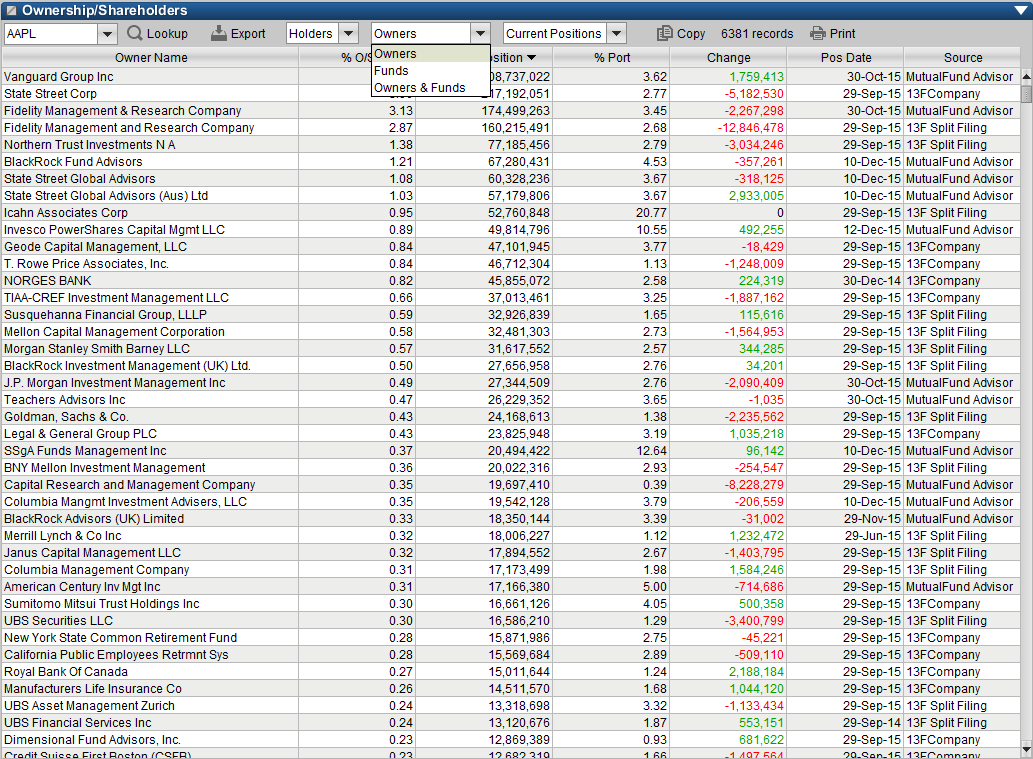Click in the AAPL ticker input field
The width and height of the screenshot is (1033, 759).
(x=50, y=34)
